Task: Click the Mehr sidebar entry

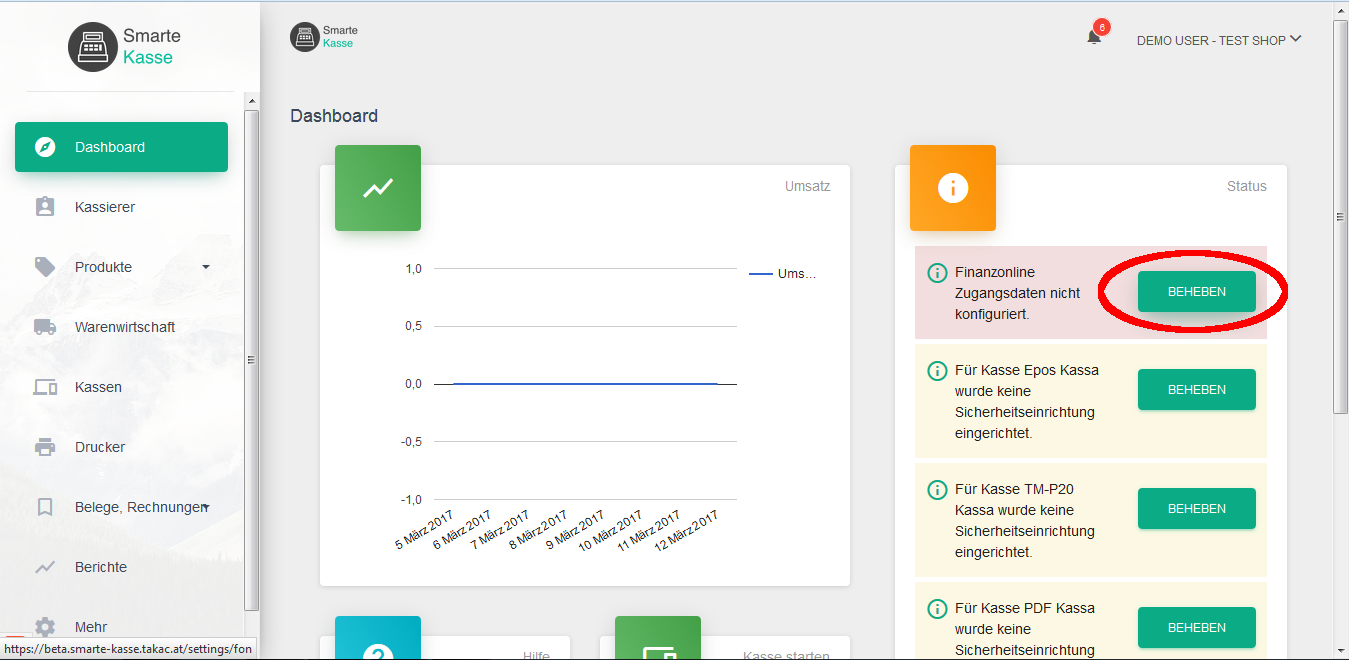Action: click(121, 627)
